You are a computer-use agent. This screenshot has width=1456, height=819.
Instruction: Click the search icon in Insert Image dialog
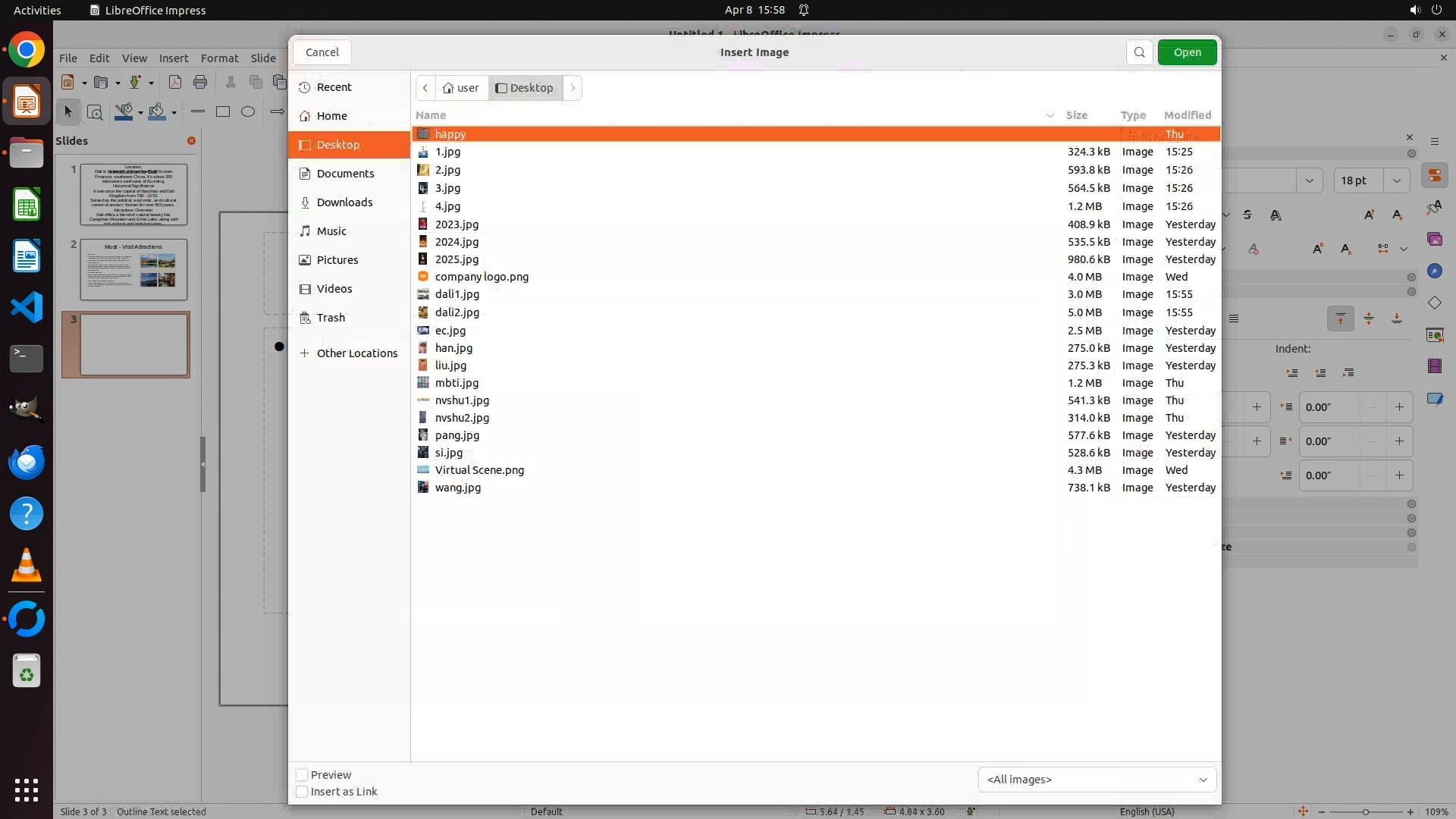(x=1139, y=52)
